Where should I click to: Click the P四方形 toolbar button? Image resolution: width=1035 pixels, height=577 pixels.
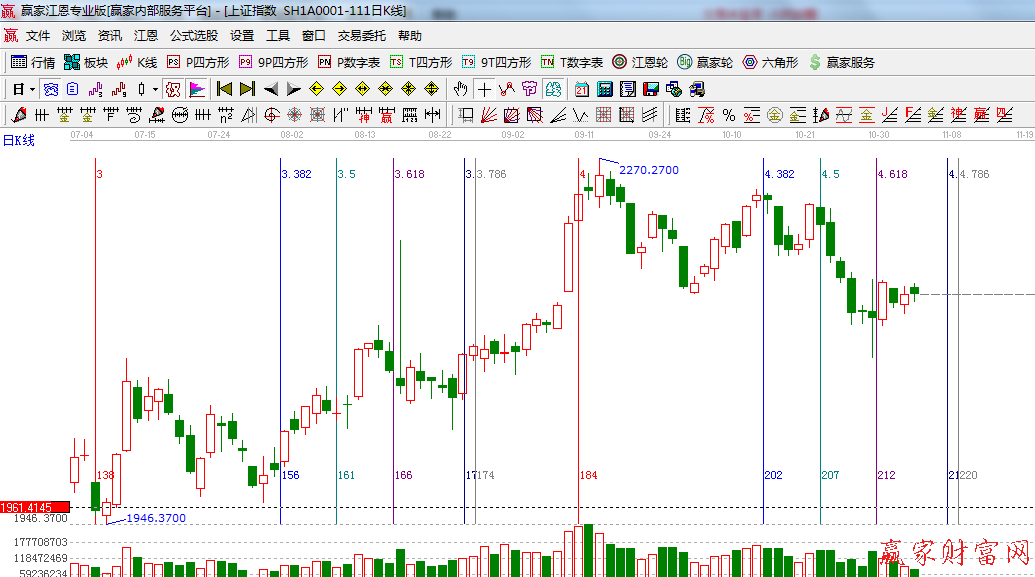tap(198, 62)
